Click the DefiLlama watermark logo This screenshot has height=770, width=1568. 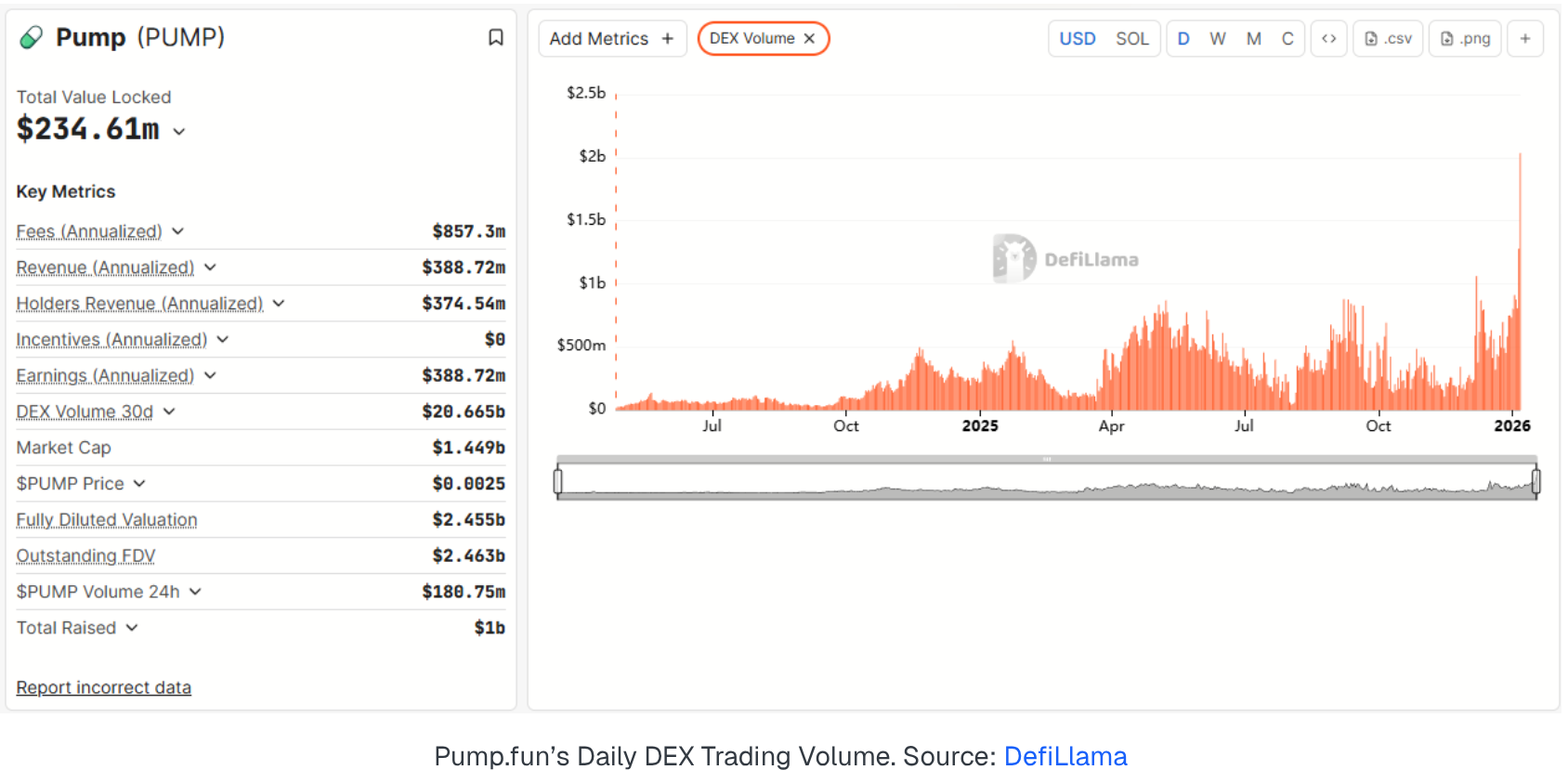tap(1014, 258)
